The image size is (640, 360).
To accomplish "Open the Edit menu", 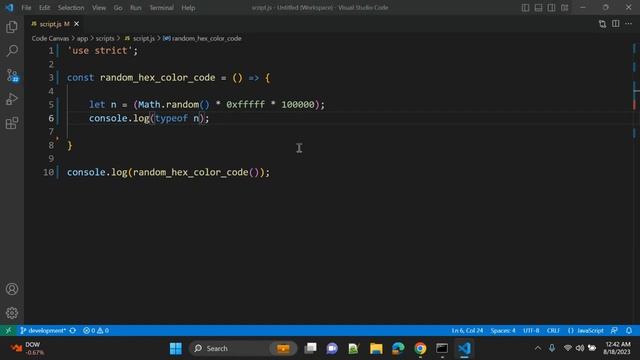I will point(44,8).
